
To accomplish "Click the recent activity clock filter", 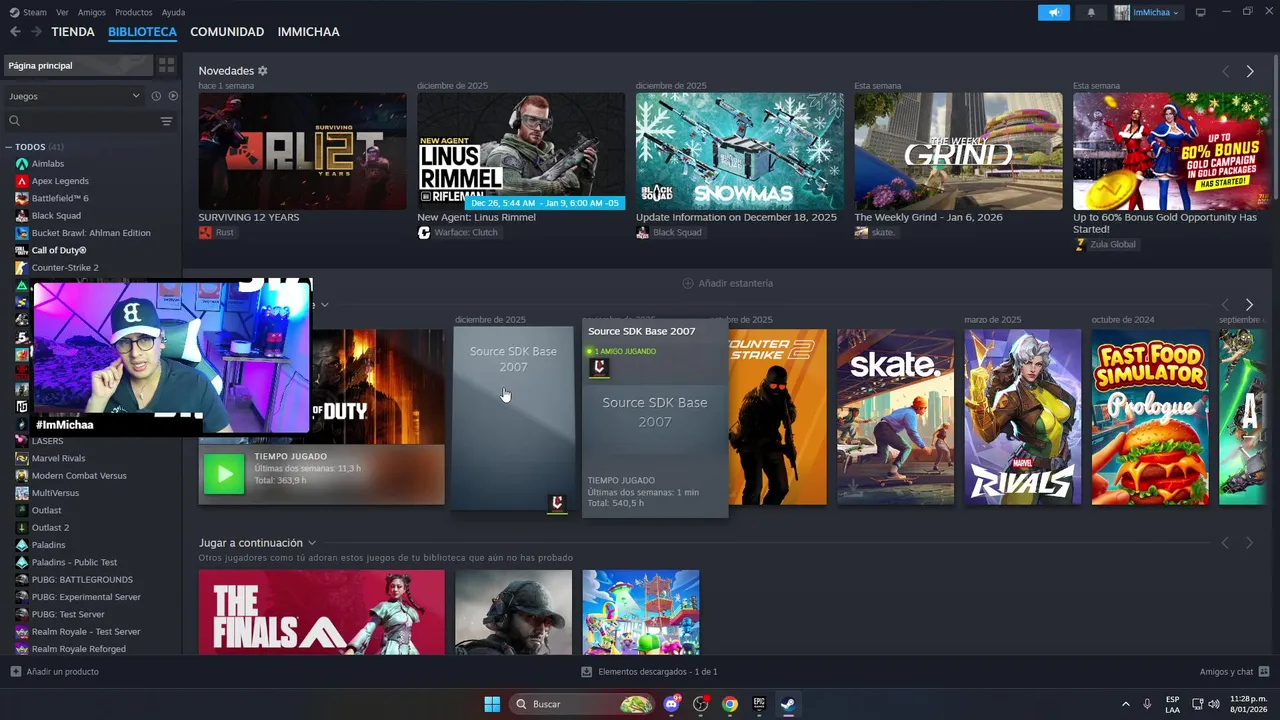I will click(156, 96).
